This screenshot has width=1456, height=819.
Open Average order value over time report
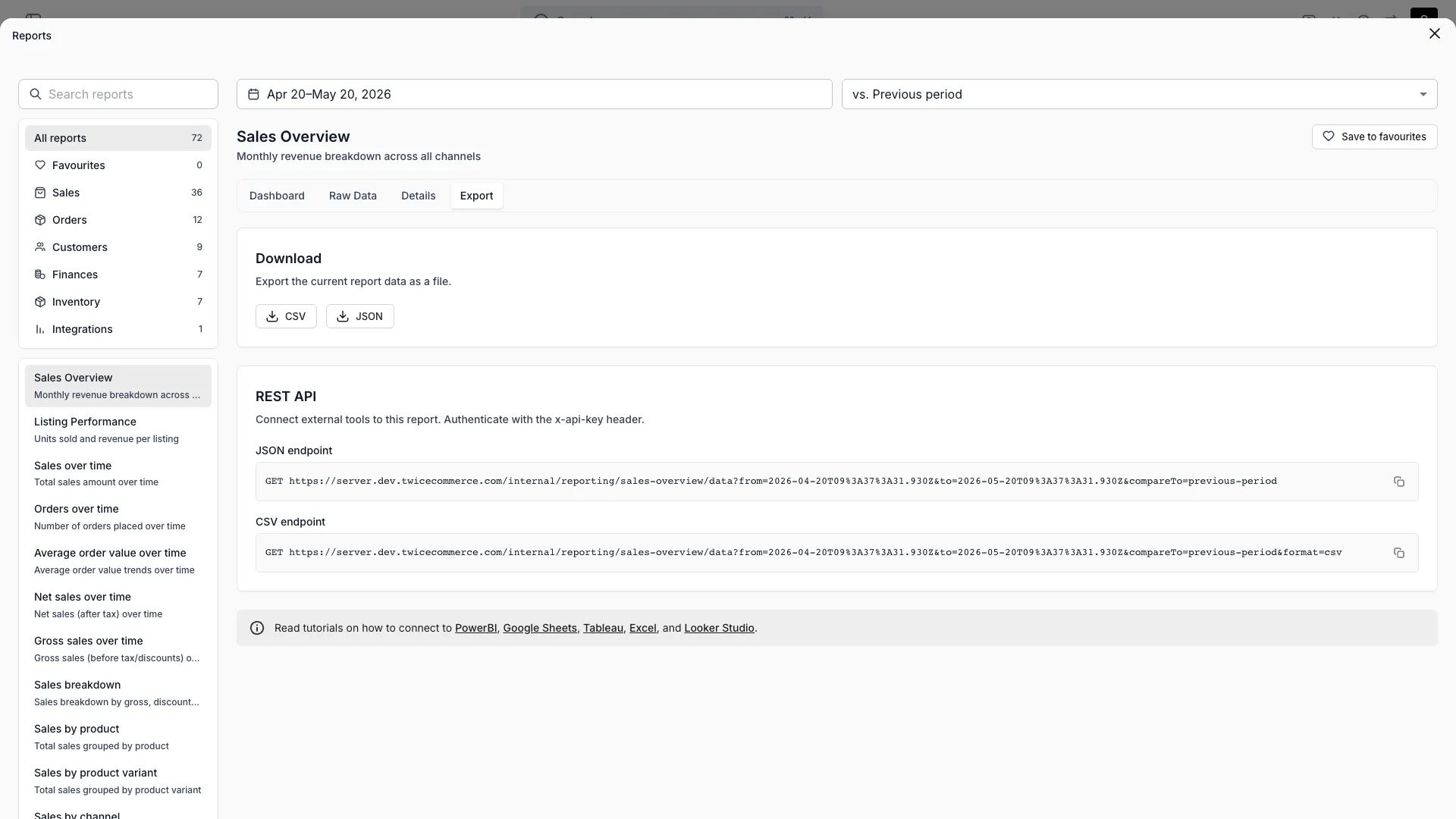118,561
